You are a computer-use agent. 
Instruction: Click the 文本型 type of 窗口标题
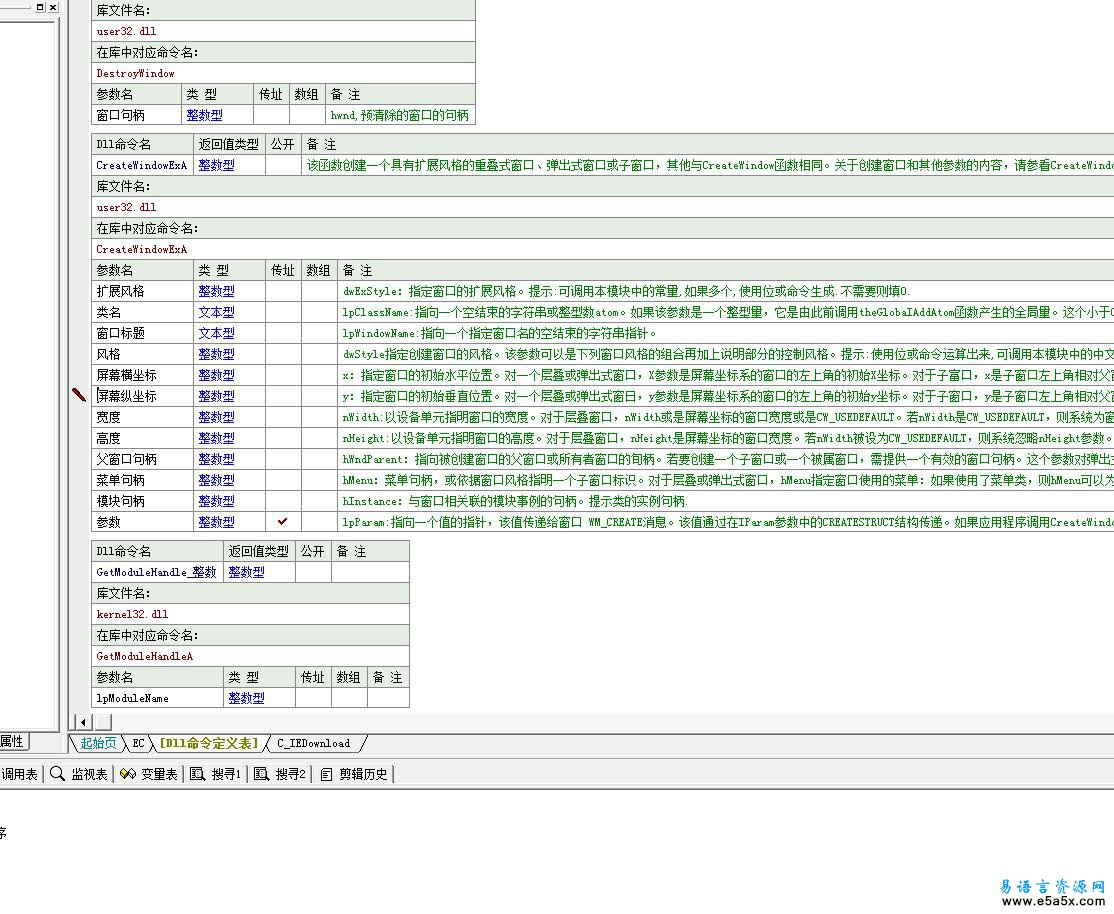[x=216, y=333]
